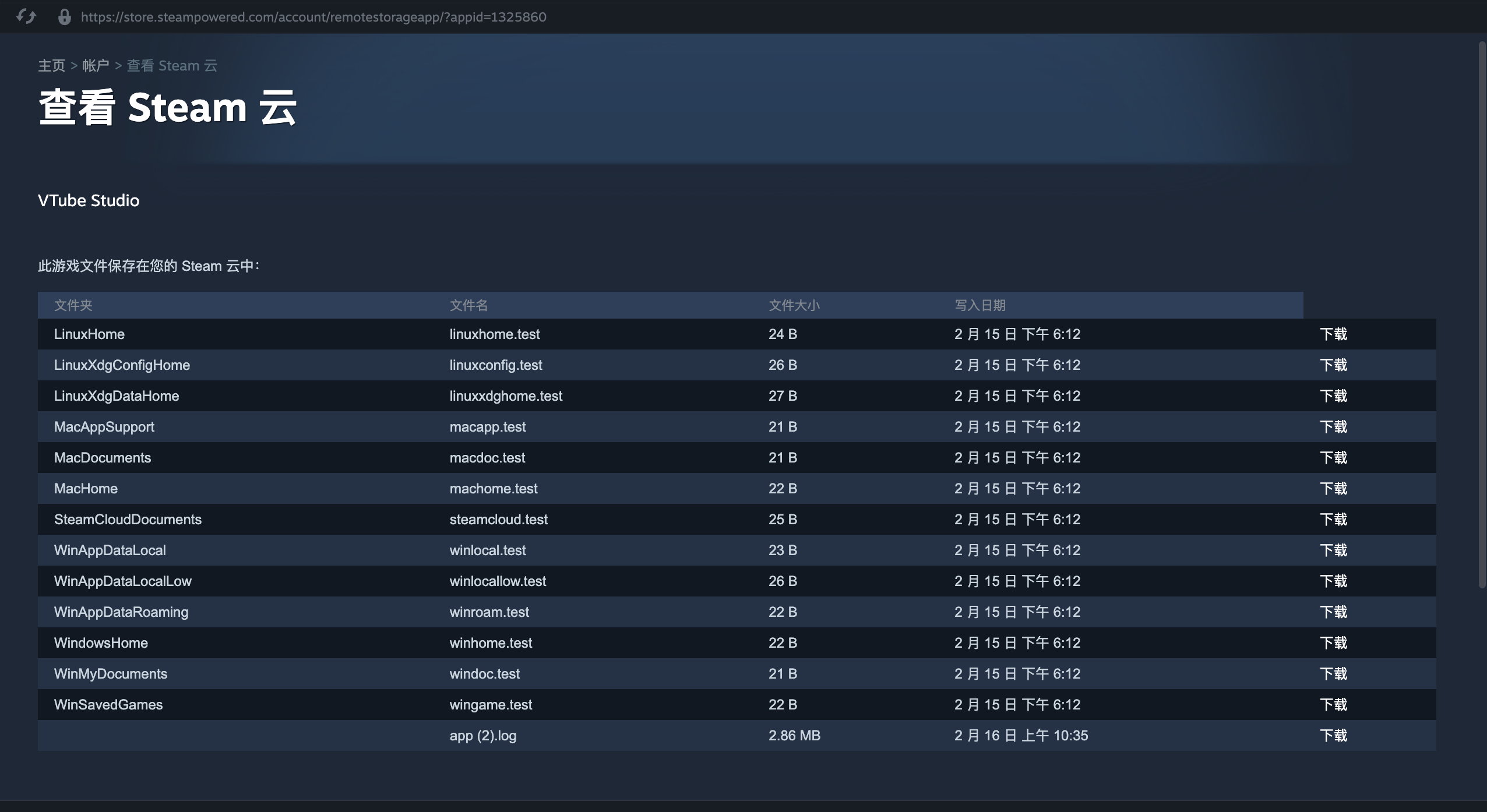1487x812 pixels.
Task: Download the windoc.test file
Action: click(1333, 674)
